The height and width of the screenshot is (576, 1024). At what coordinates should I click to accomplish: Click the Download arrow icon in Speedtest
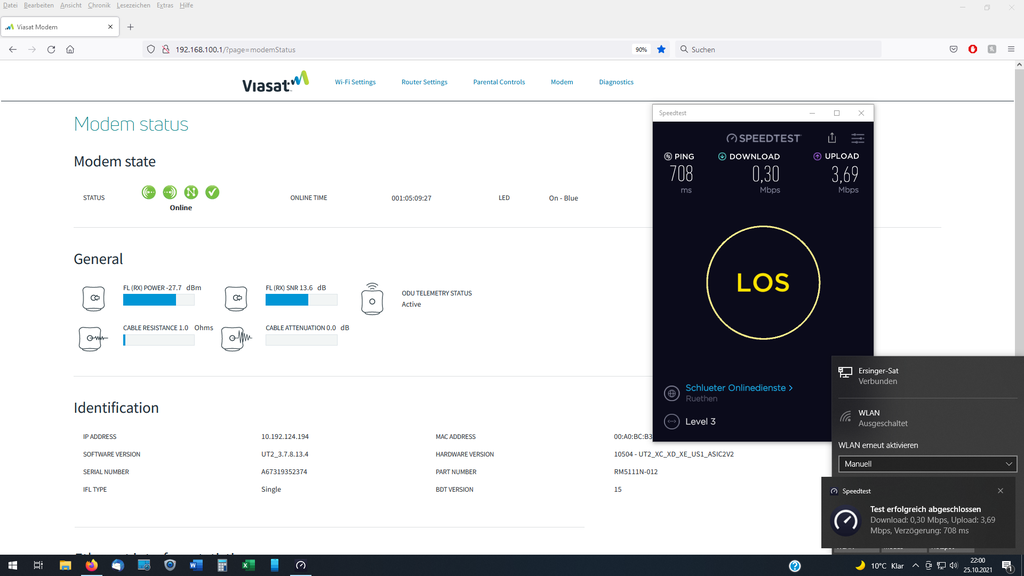722,157
